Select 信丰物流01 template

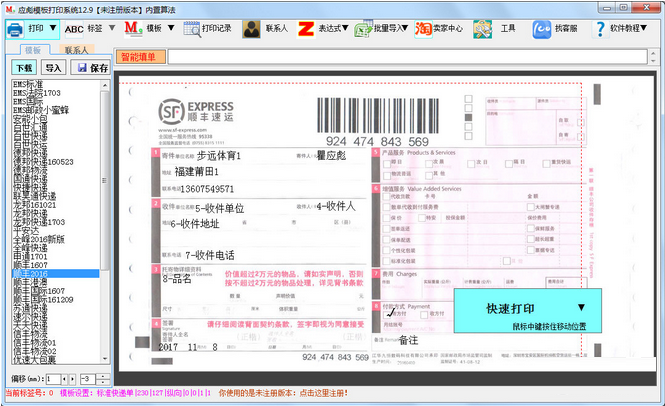[34, 343]
